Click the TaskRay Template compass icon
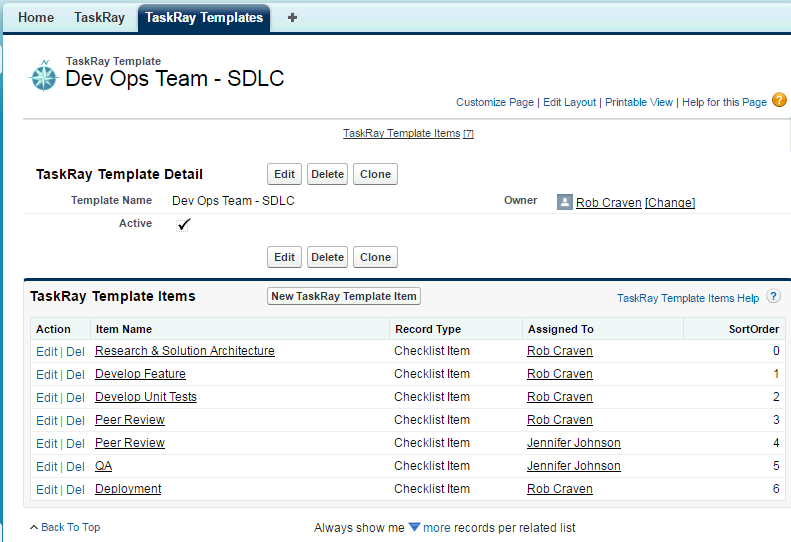This screenshot has height=542, width=791. pyautogui.click(x=44, y=76)
